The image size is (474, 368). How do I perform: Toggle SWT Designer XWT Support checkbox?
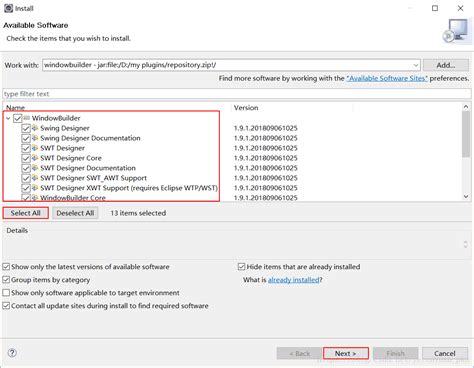tap(26, 188)
